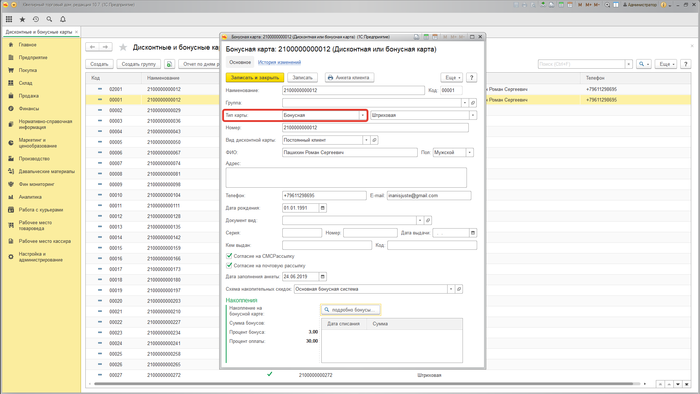Expand the Группа field dropdown arrow
This screenshot has height=394, width=700.
click(465, 103)
